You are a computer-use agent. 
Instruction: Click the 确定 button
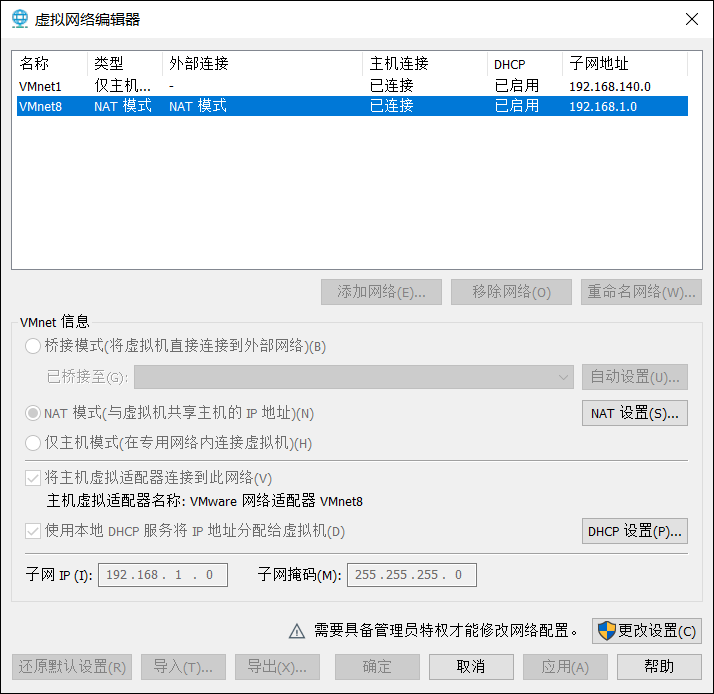(x=377, y=667)
